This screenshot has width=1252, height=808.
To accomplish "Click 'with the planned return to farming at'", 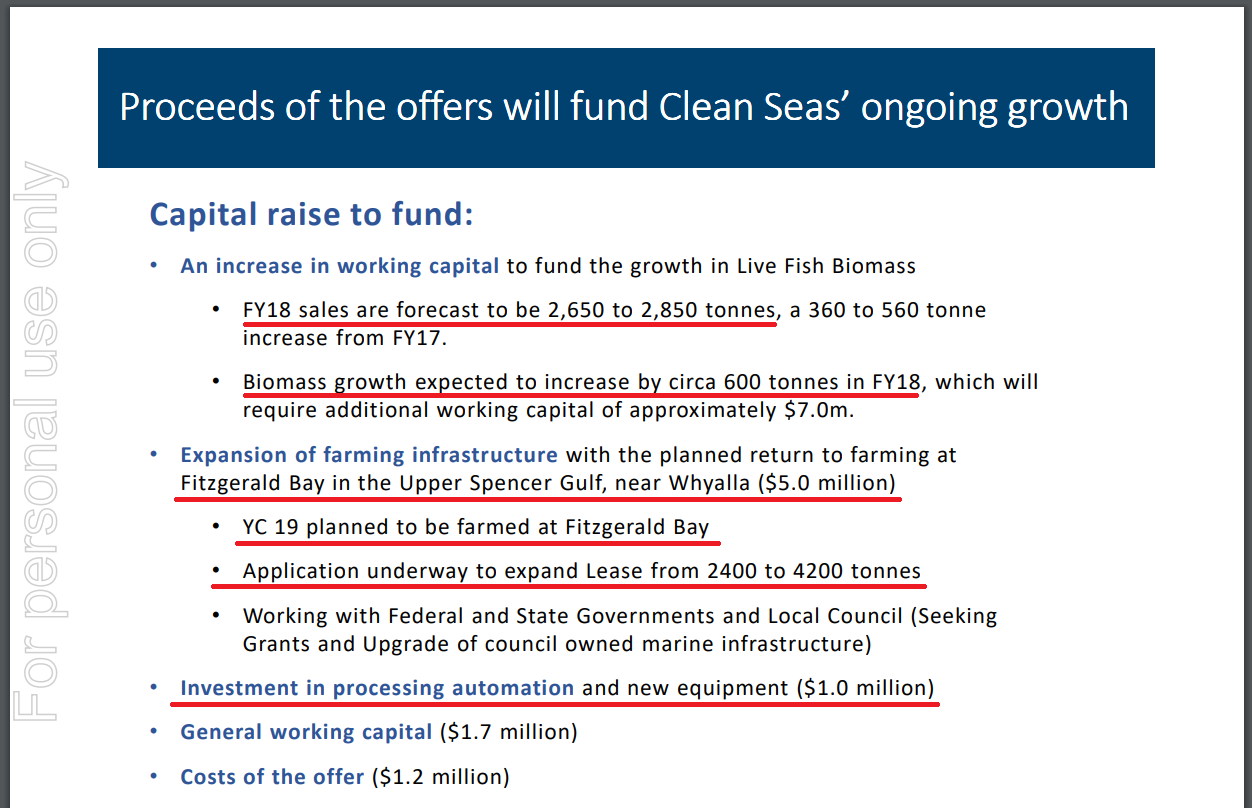I will (761, 455).
